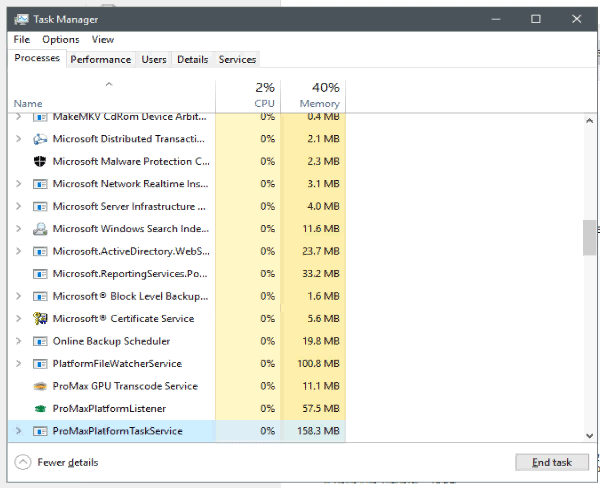
Task: Select Microsoft.ReportingServices row name
Action: 130,274
